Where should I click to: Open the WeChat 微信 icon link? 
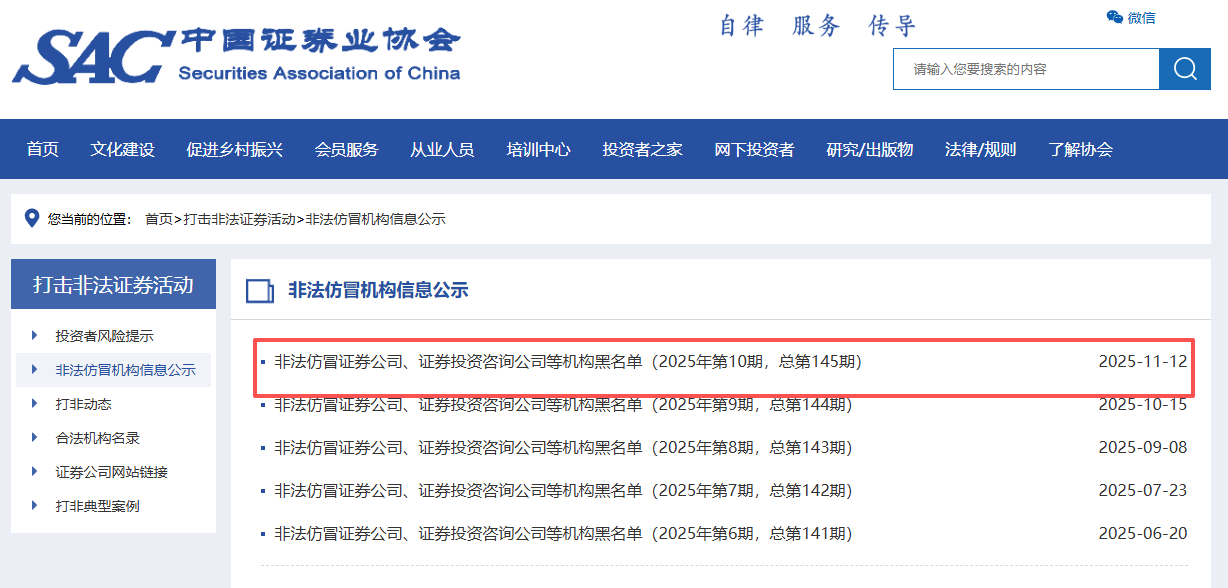pos(1130,17)
